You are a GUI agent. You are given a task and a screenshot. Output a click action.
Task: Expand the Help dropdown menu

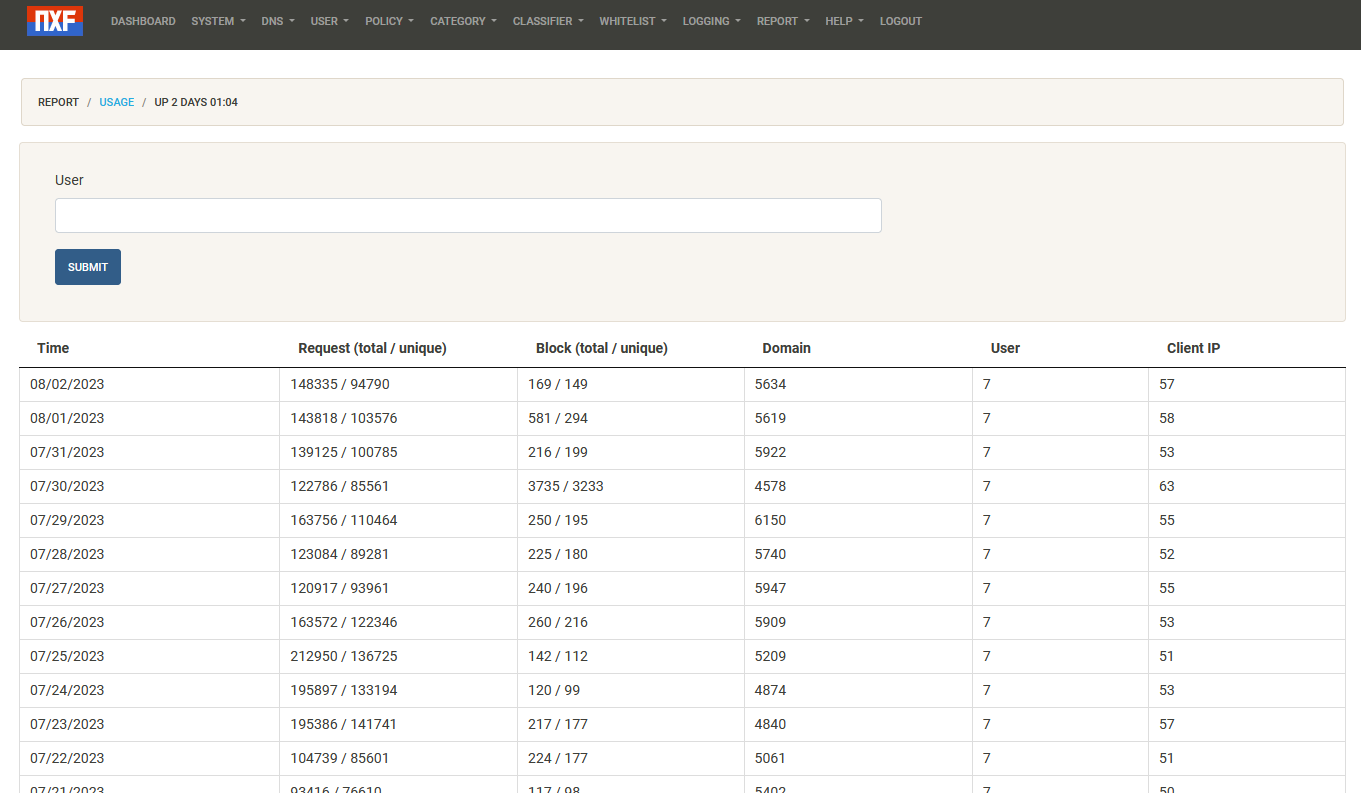click(x=844, y=21)
